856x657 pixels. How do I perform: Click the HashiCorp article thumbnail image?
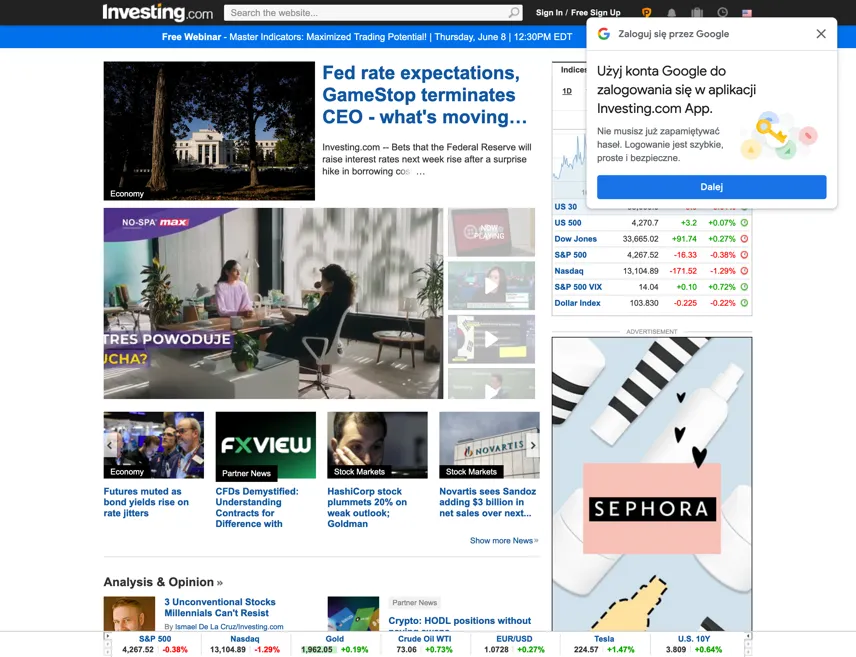(x=377, y=445)
